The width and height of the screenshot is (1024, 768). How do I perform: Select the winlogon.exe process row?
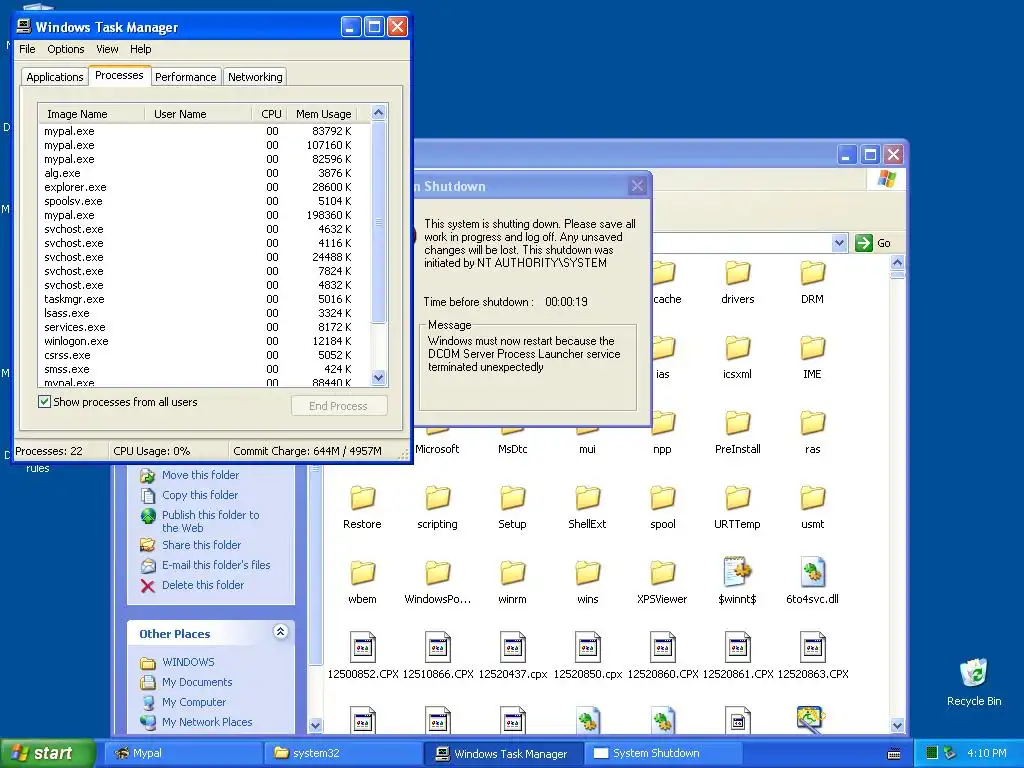tap(204, 341)
